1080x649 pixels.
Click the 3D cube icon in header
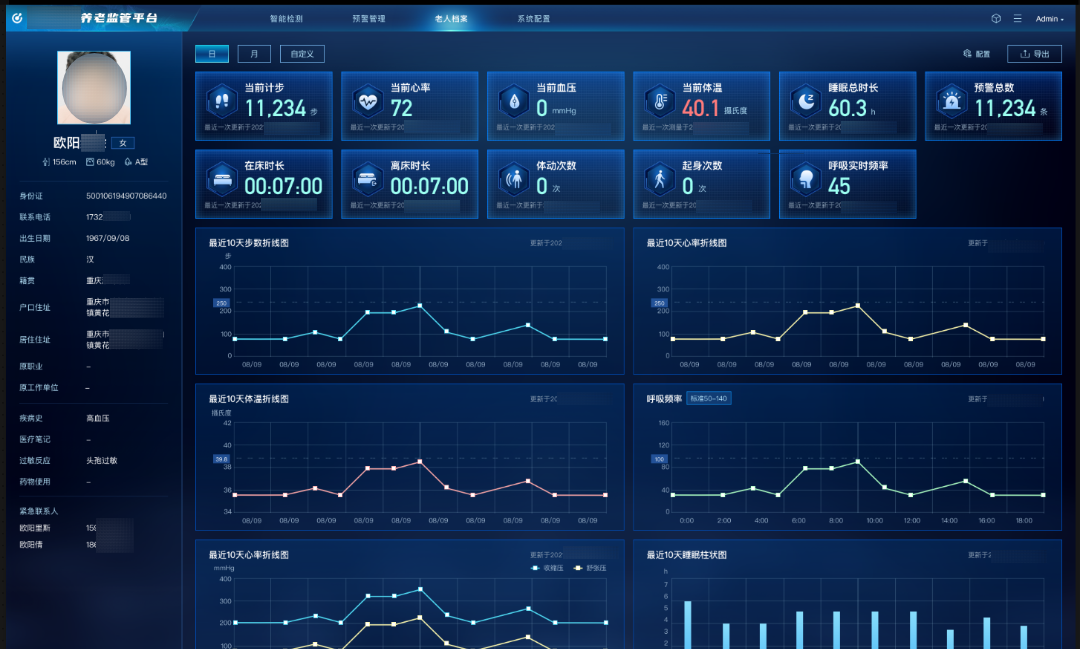pos(996,19)
